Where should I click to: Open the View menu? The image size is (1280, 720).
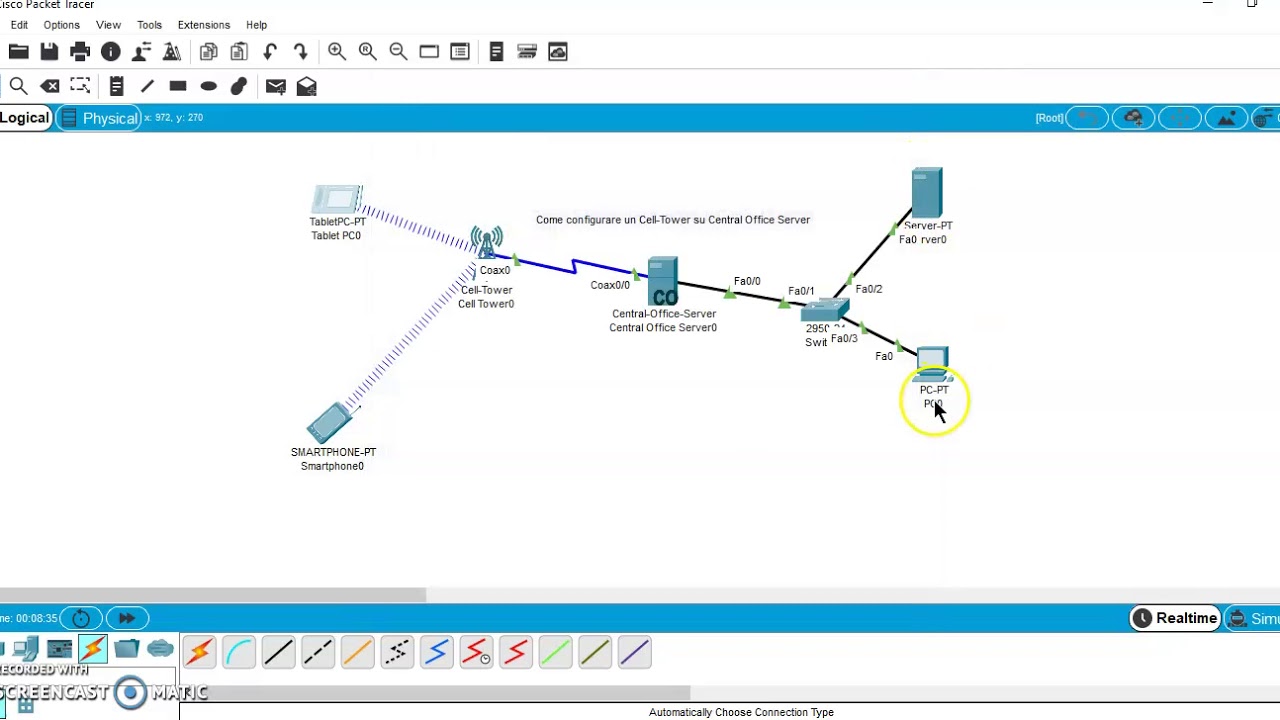(x=108, y=25)
